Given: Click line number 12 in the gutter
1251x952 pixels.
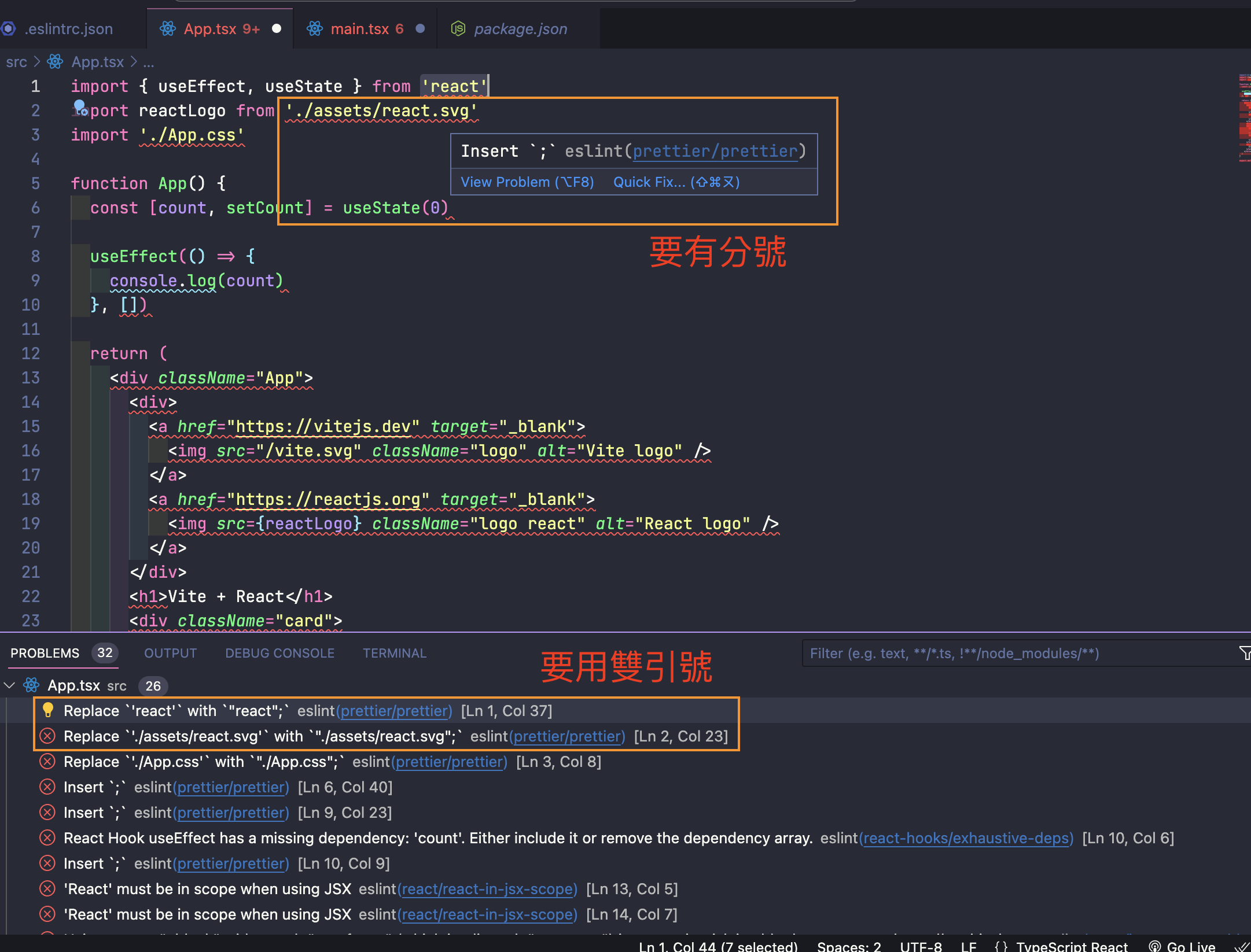Looking at the screenshot, I should click(31, 353).
